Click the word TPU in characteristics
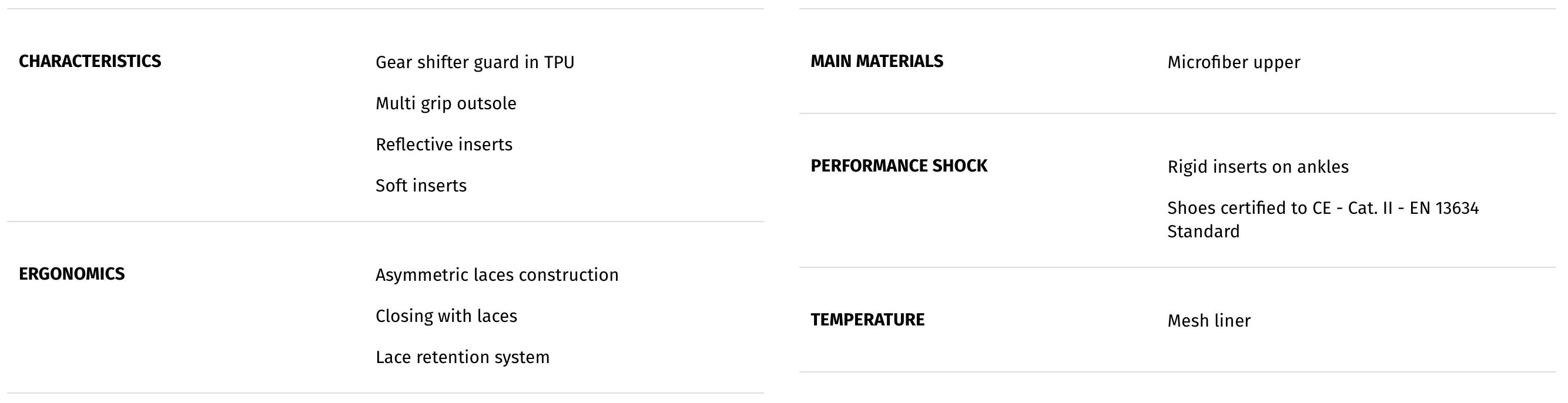This screenshot has height=403, width=1568. pos(559,63)
